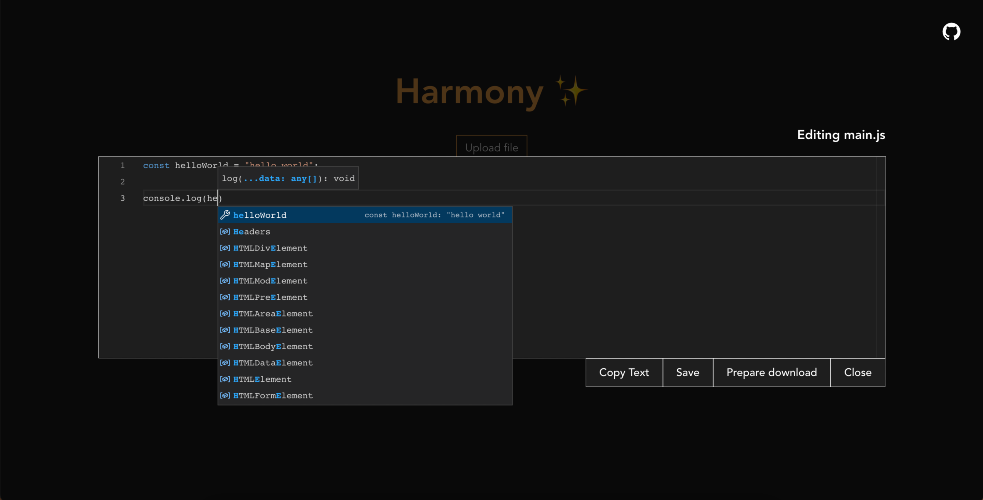Image resolution: width=983 pixels, height=500 pixels.
Task: Select HTMLPreElement in the suggestion list
Action: (270, 298)
